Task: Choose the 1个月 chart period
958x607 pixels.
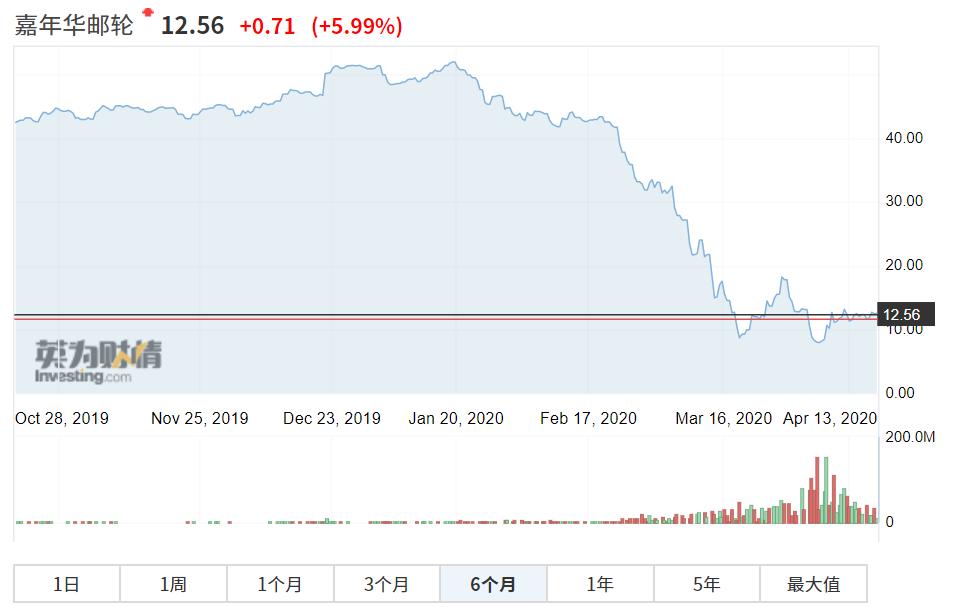Action: tap(280, 584)
